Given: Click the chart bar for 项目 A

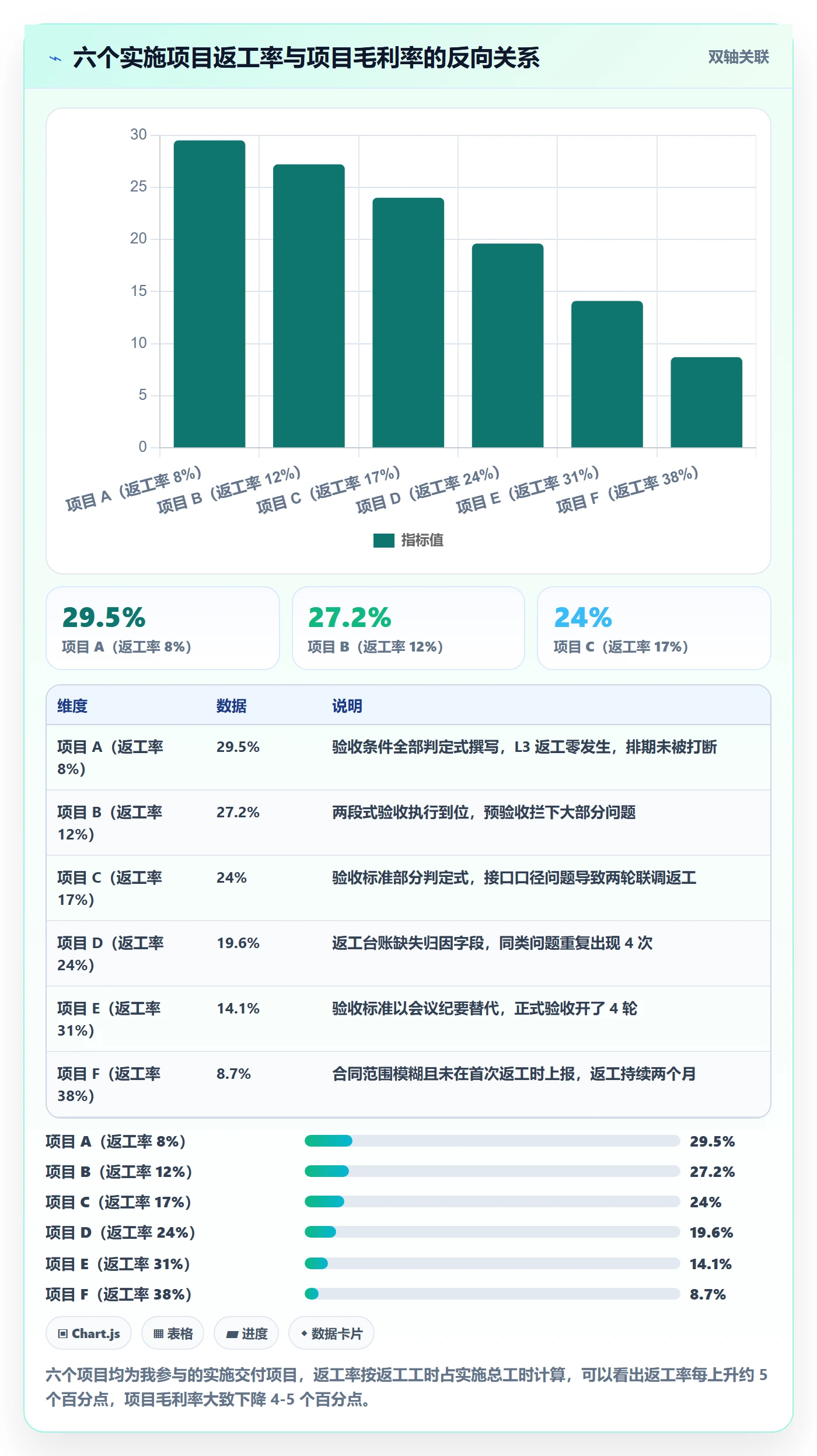Looking at the screenshot, I should 210,294.
